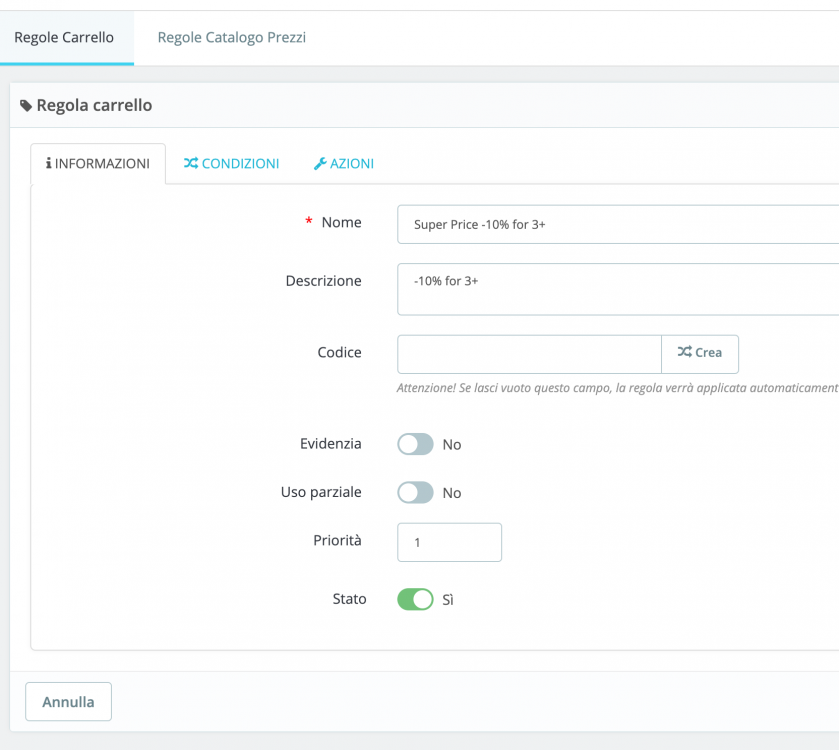
Task: Go to the AZIONI tab
Action: click(x=344, y=163)
